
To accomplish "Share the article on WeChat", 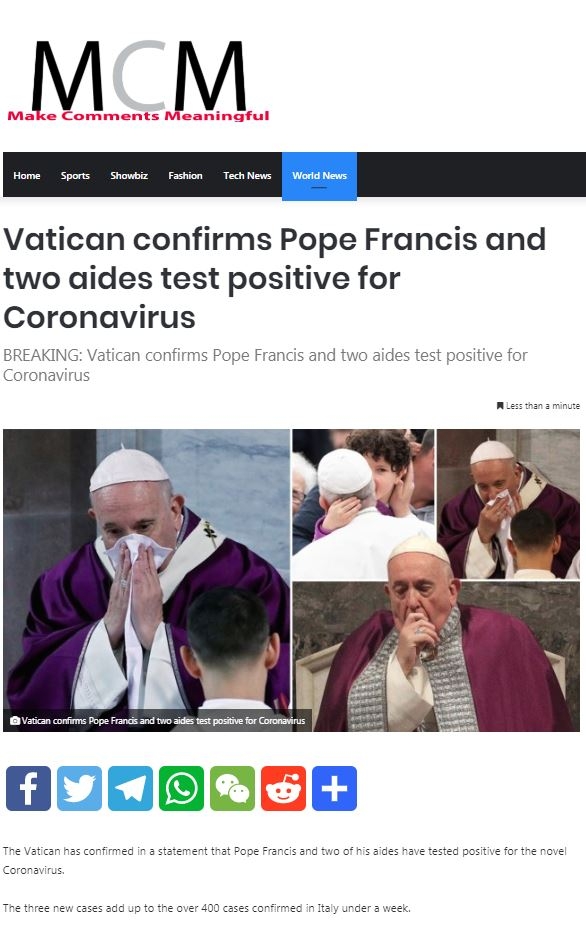I will [233, 788].
